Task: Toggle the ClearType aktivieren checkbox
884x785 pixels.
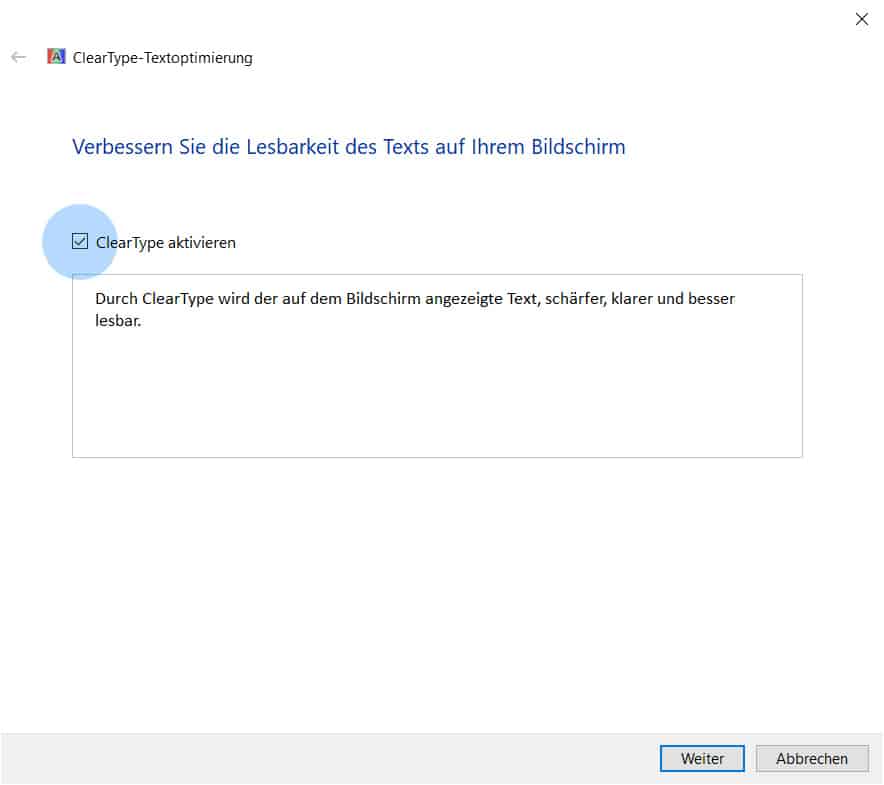Action: coord(80,242)
